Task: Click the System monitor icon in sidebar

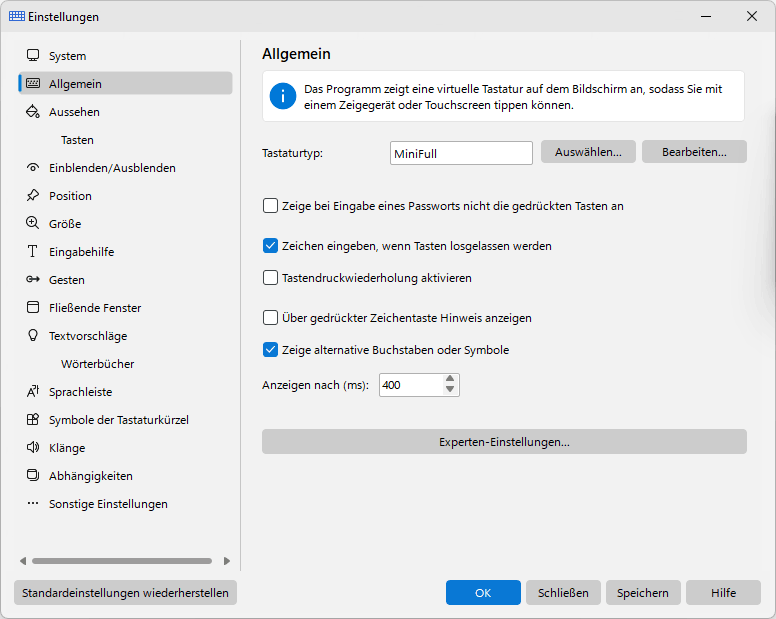Action: click(33, 55)
